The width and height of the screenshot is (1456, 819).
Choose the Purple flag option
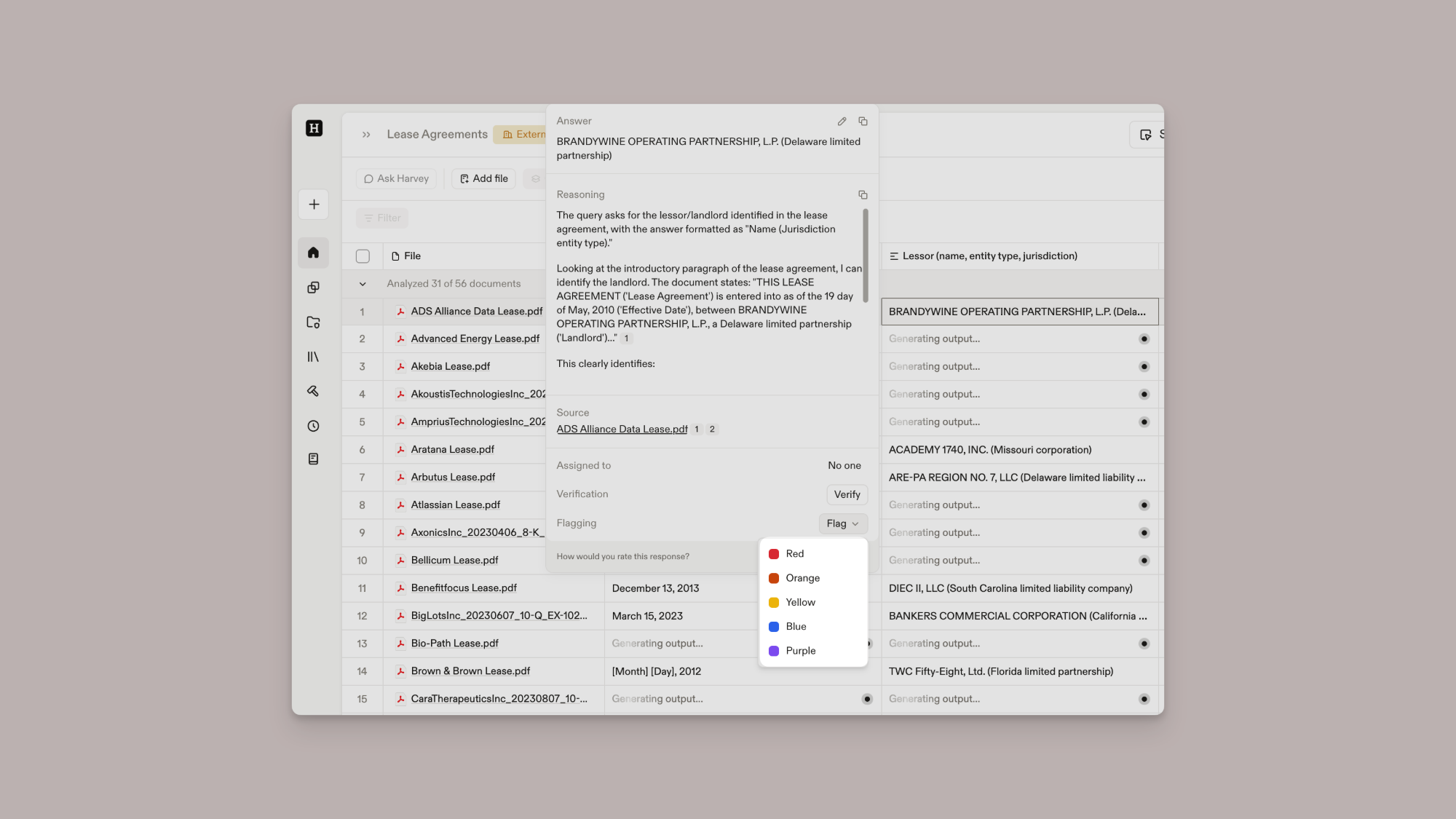pos(813,651)
